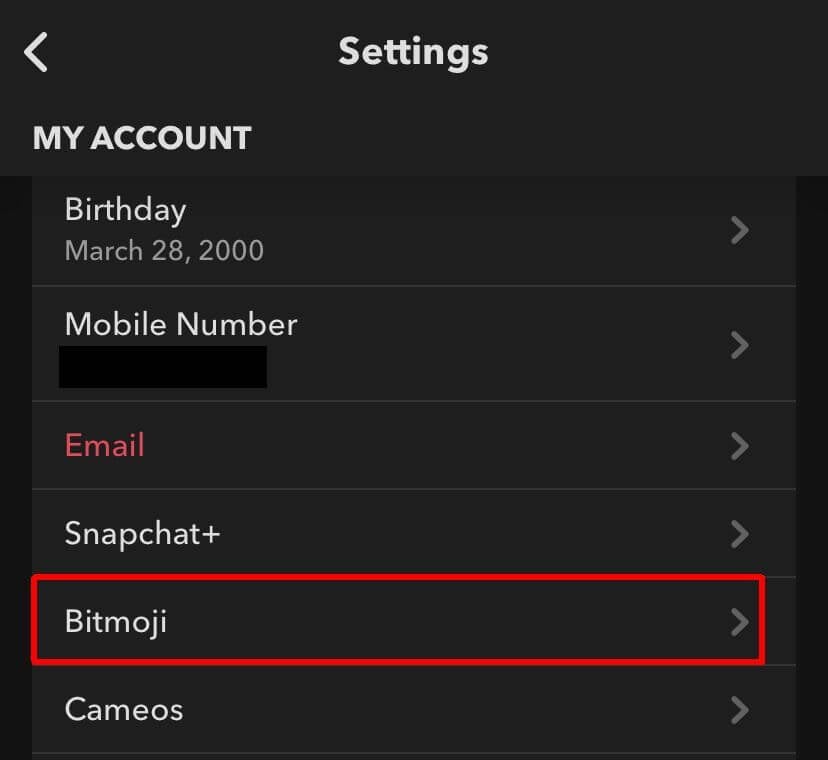This screenshot has width=828, height=760.
Task: Click the March 28, 2000 date text
Action: 164,250
